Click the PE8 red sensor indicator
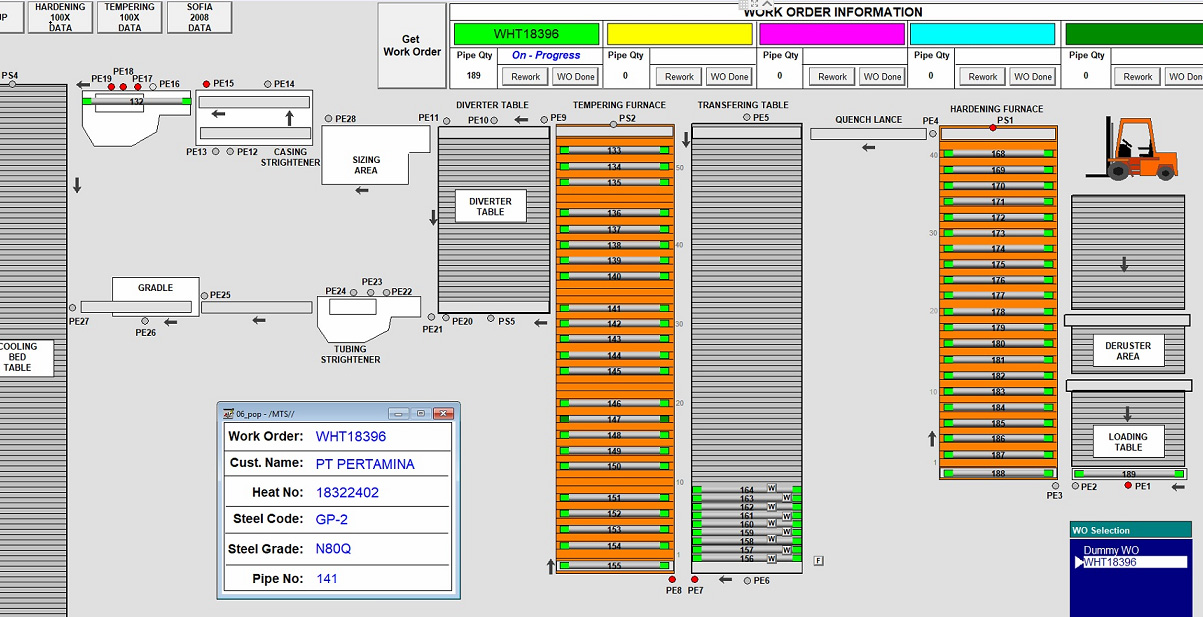1203x617 pixels. [672, 579]
